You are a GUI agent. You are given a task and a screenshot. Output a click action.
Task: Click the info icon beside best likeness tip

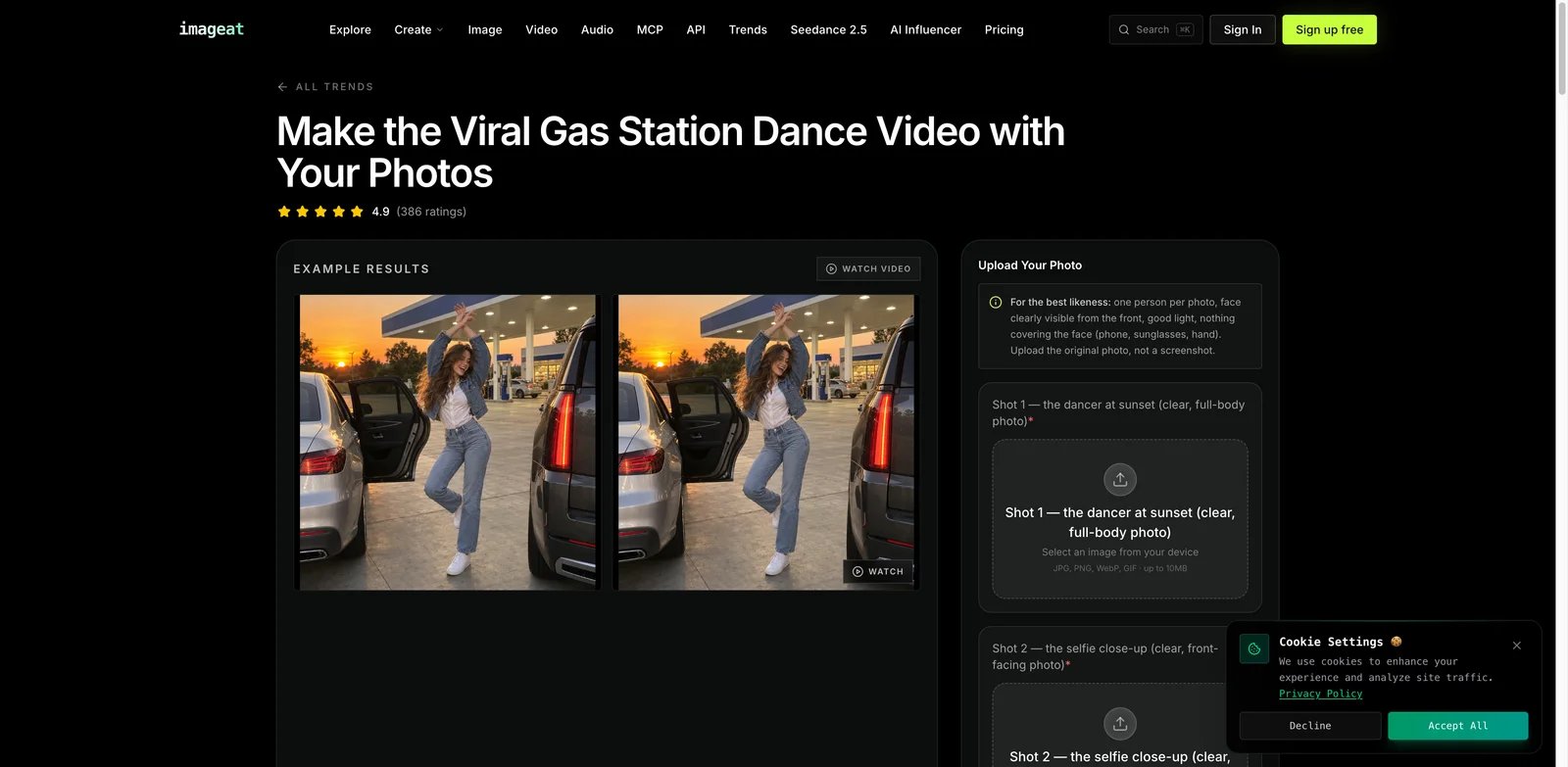996,303
